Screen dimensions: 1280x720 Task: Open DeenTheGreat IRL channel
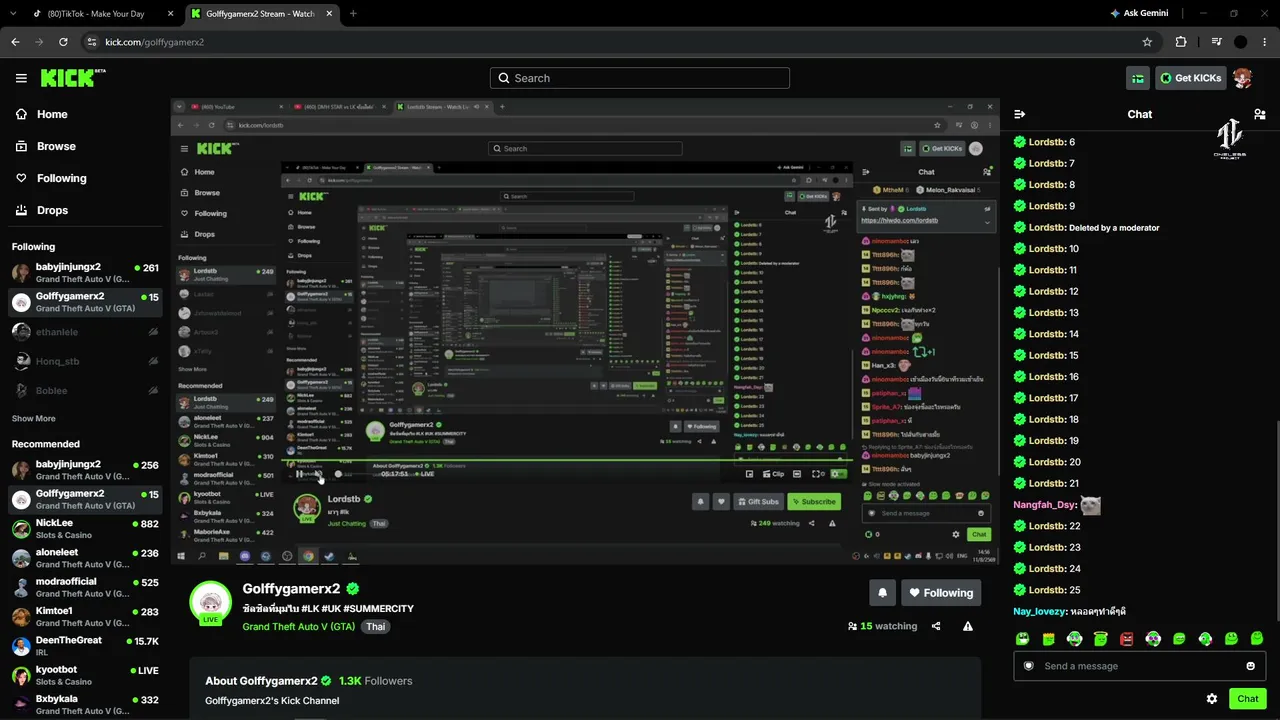(85, 646)
